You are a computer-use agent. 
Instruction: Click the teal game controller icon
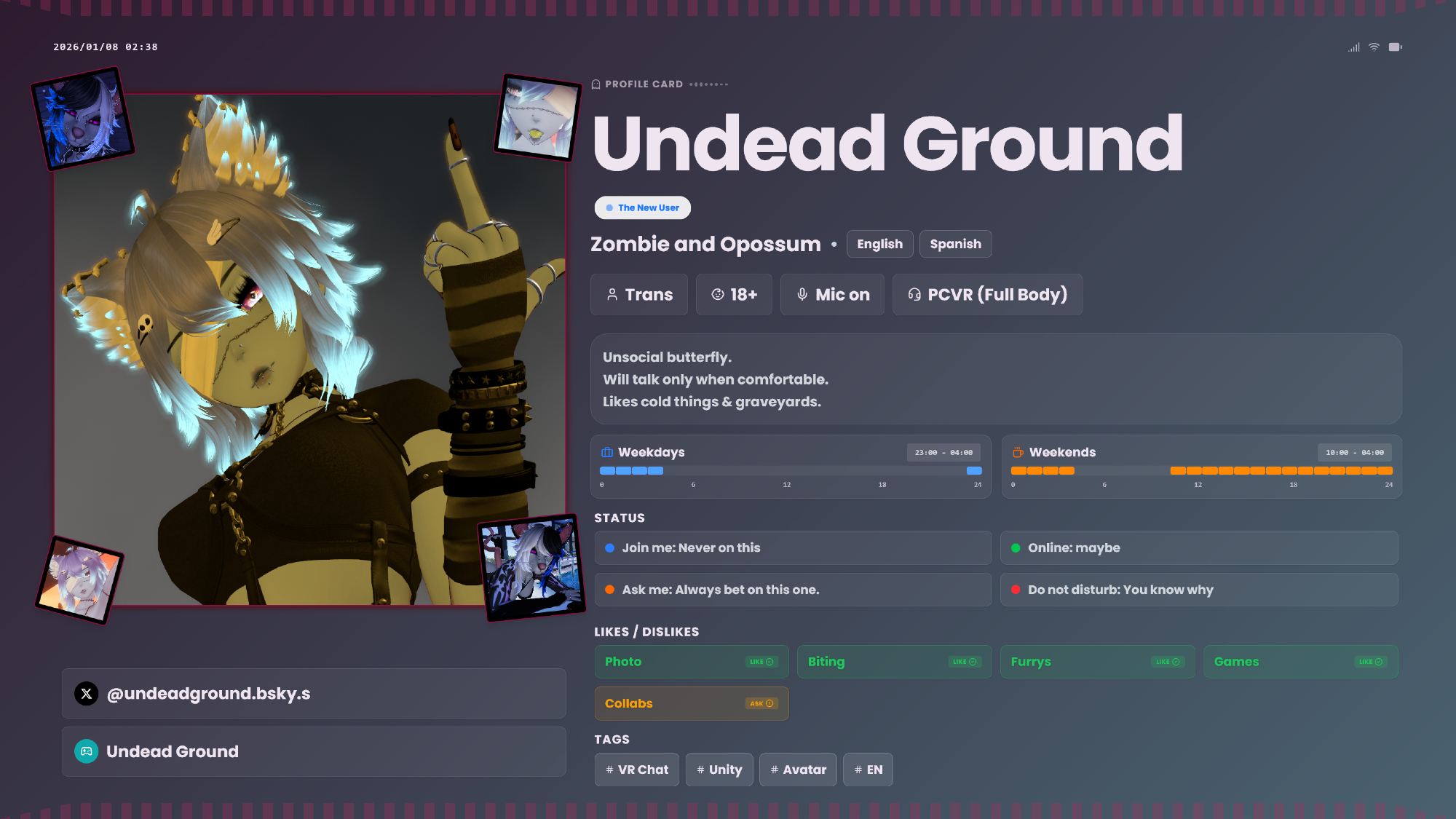point(87,751)
